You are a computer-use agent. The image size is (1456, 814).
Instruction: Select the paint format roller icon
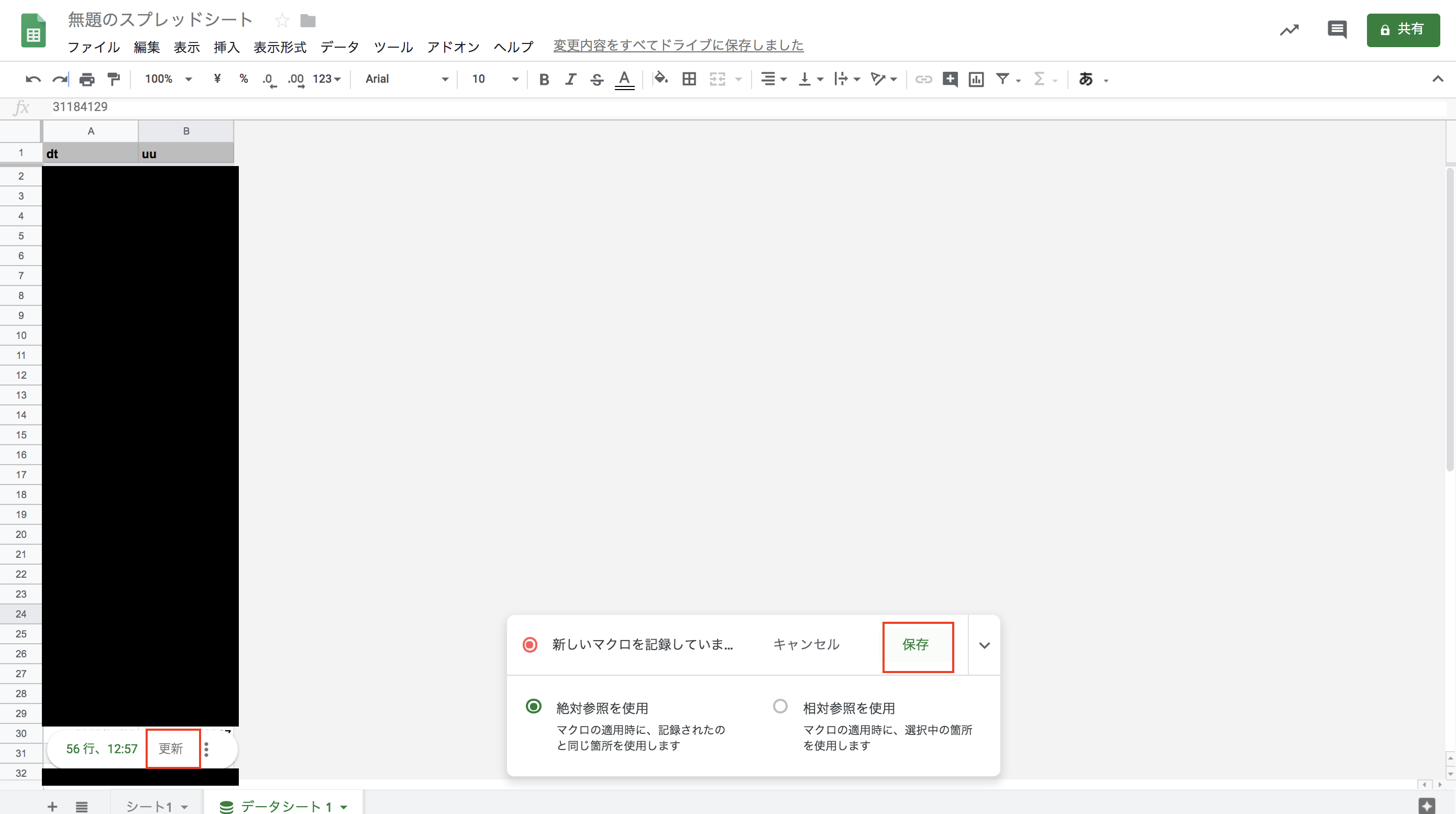coord(114,79)
